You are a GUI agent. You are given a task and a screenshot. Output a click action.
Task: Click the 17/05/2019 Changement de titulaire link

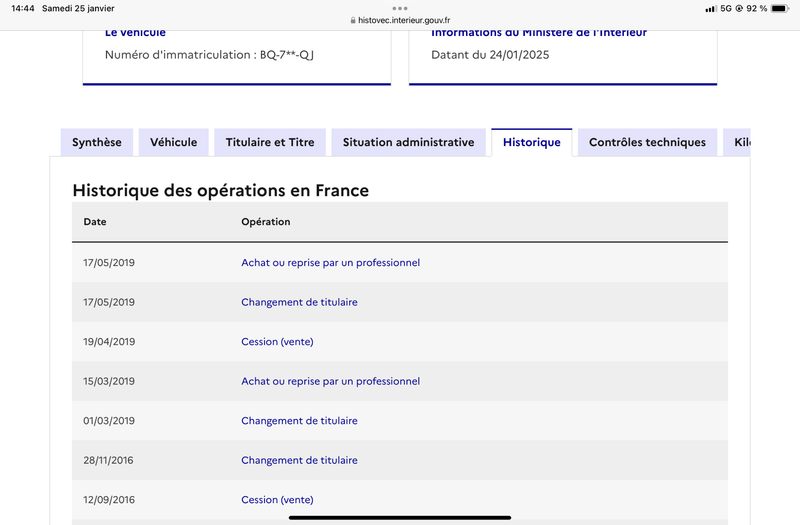(299, 302)
